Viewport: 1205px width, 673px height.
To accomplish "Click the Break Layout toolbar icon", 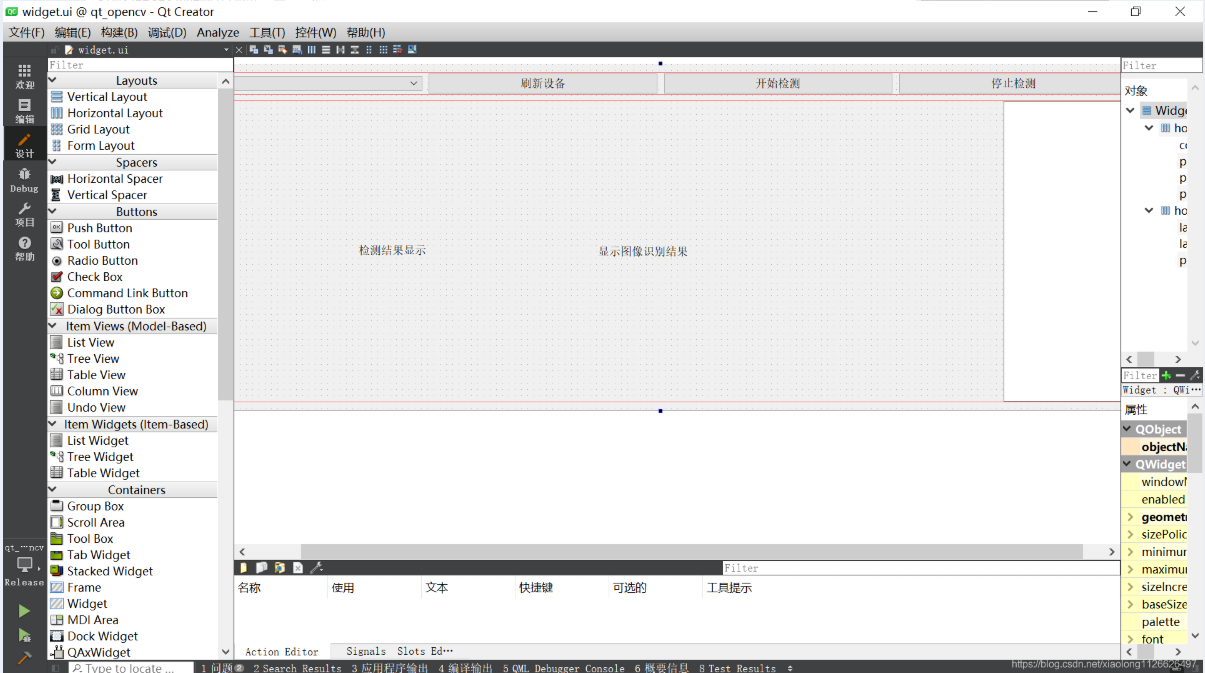I will [398, 49].
